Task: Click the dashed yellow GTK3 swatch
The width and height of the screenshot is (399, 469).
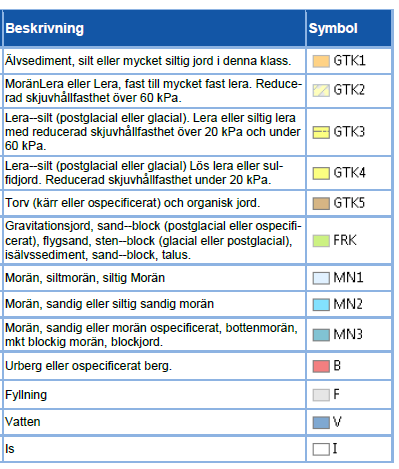Action: 321,132
